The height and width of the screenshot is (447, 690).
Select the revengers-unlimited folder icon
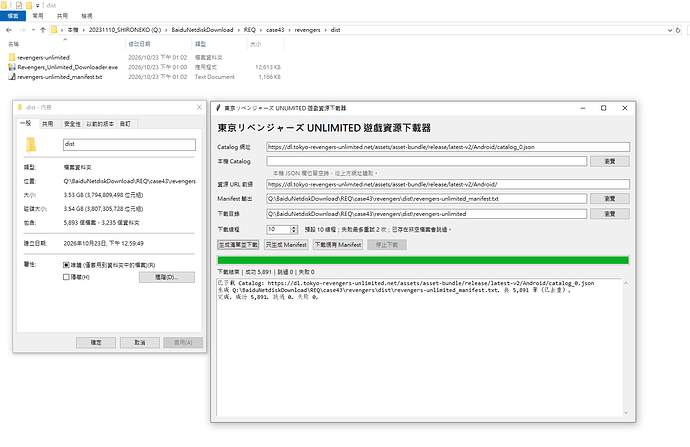pos(12,57)
